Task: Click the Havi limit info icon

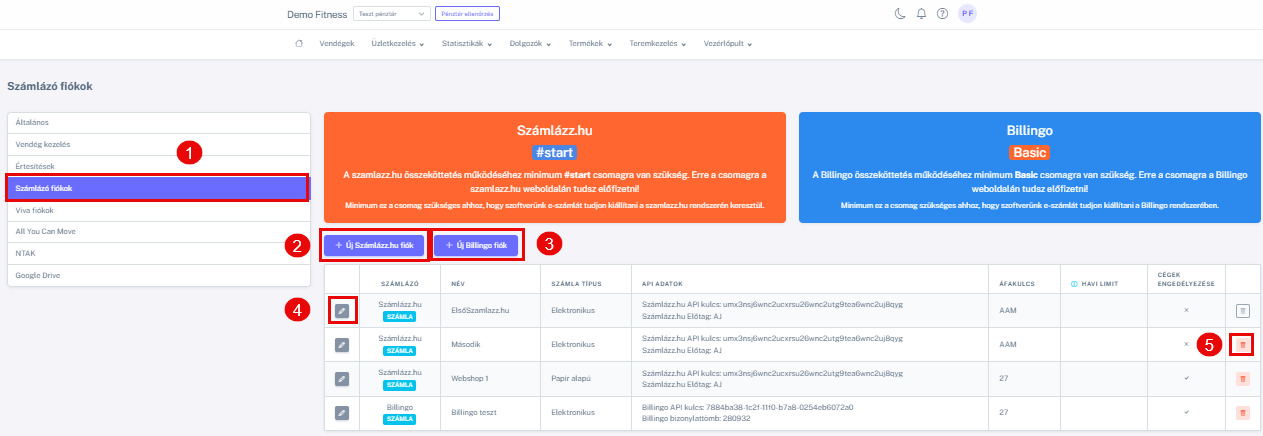Action: (x=1074, y=283)
